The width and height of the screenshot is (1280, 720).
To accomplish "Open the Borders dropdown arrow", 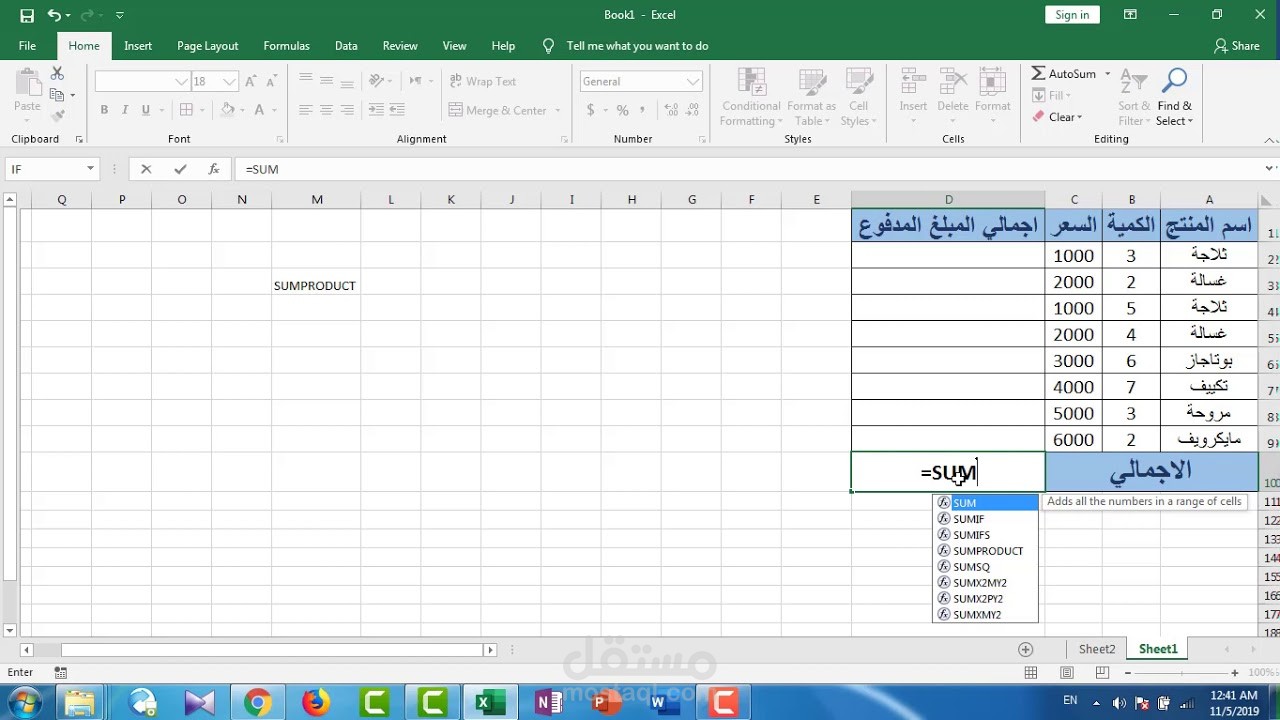I will pyautogui.click(x=202, y=110).
